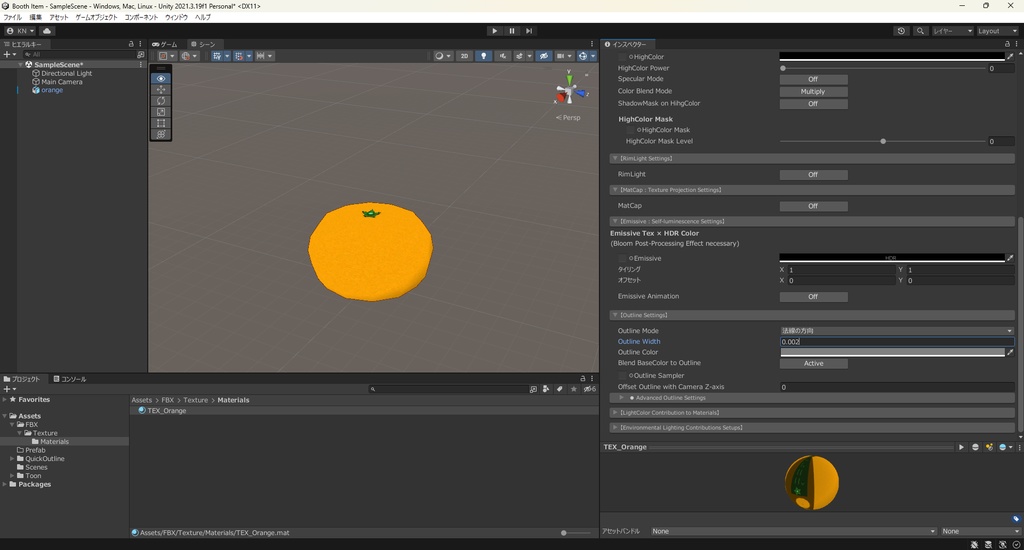Select Main Camera in the Hierarchy
1024x550 pixels.
coord(61,82)
